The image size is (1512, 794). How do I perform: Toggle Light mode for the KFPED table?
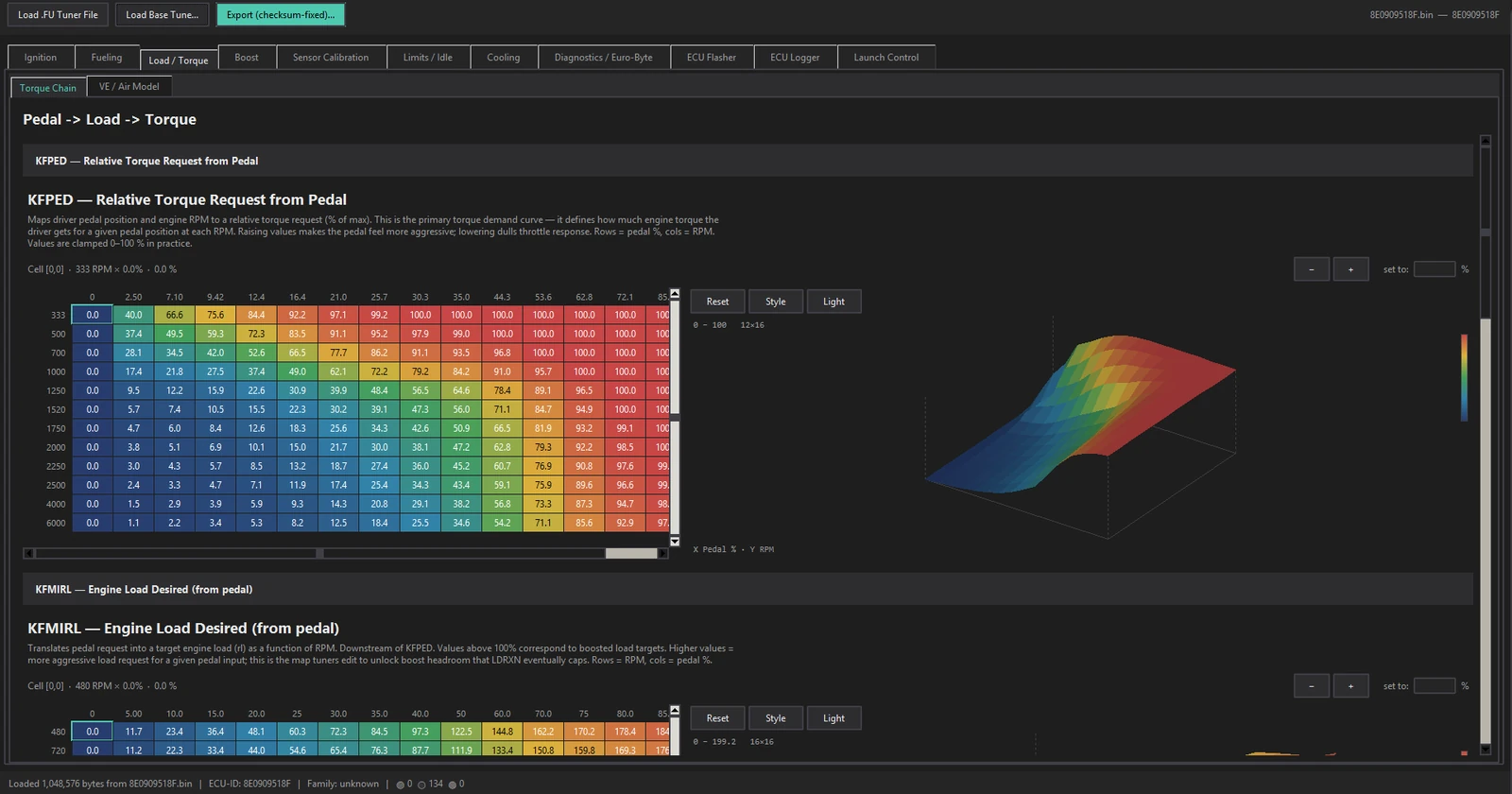click(833, 302)
